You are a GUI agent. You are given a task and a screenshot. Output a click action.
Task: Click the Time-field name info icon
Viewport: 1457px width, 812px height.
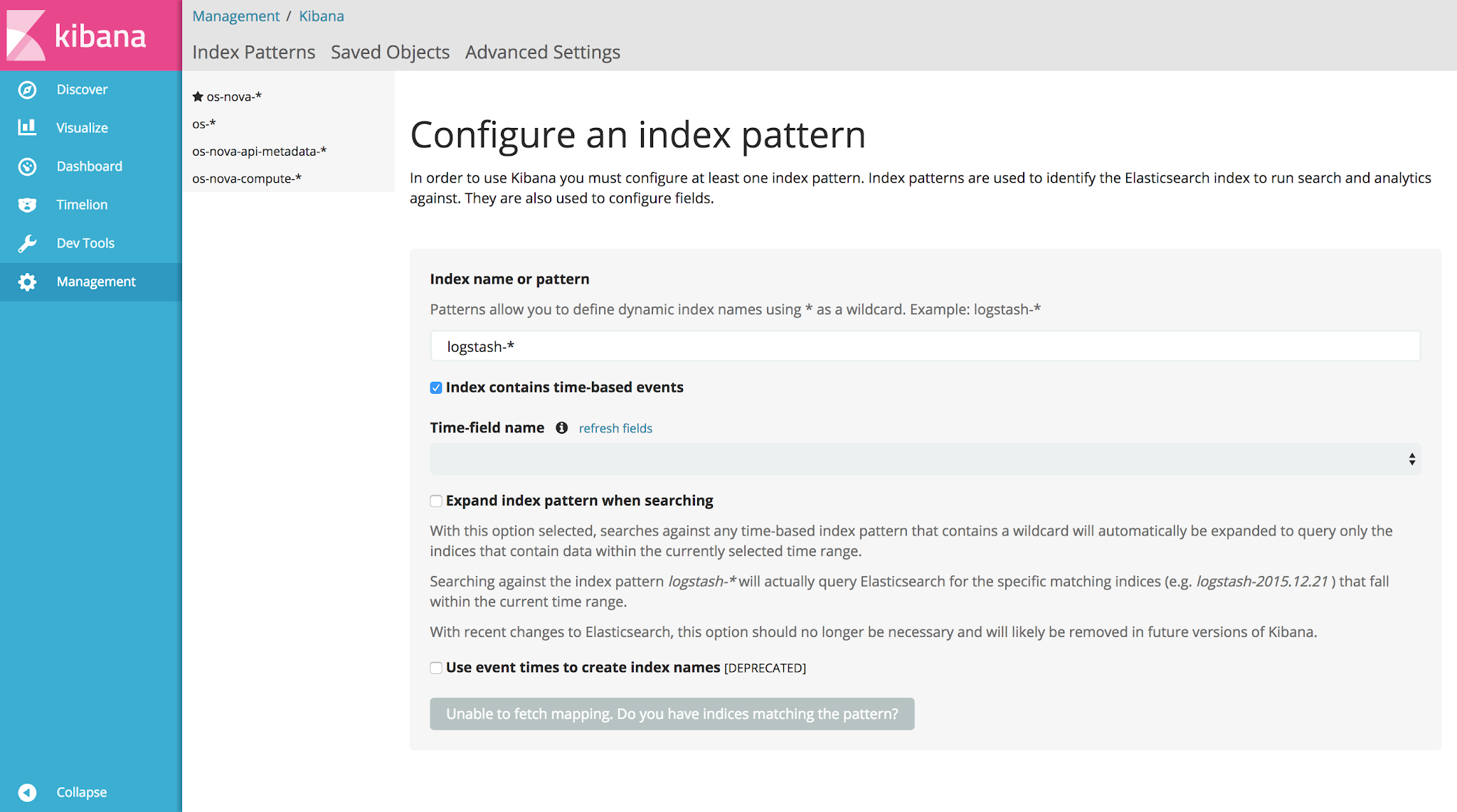561,427
